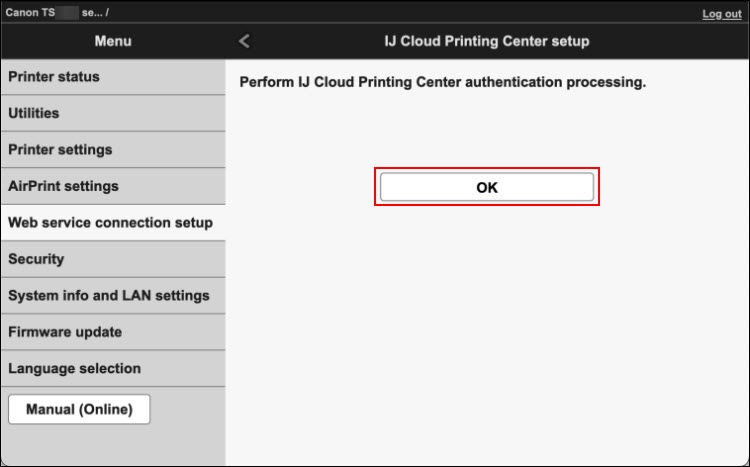
Task: Click the Log out link
Action: tap(721, 14)
